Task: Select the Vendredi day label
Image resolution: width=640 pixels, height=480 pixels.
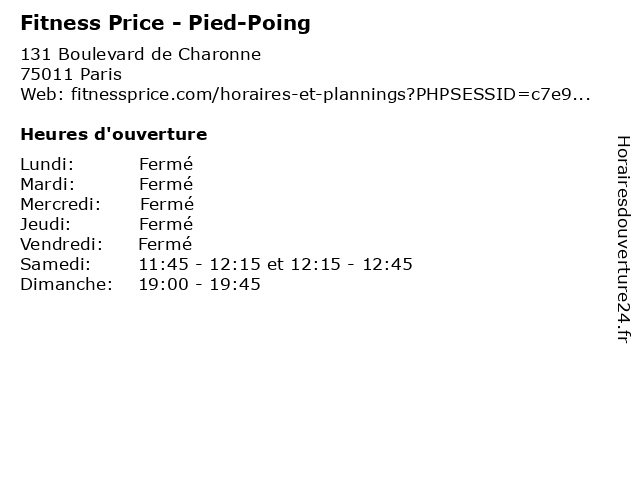Action: (x=61, y=244)
